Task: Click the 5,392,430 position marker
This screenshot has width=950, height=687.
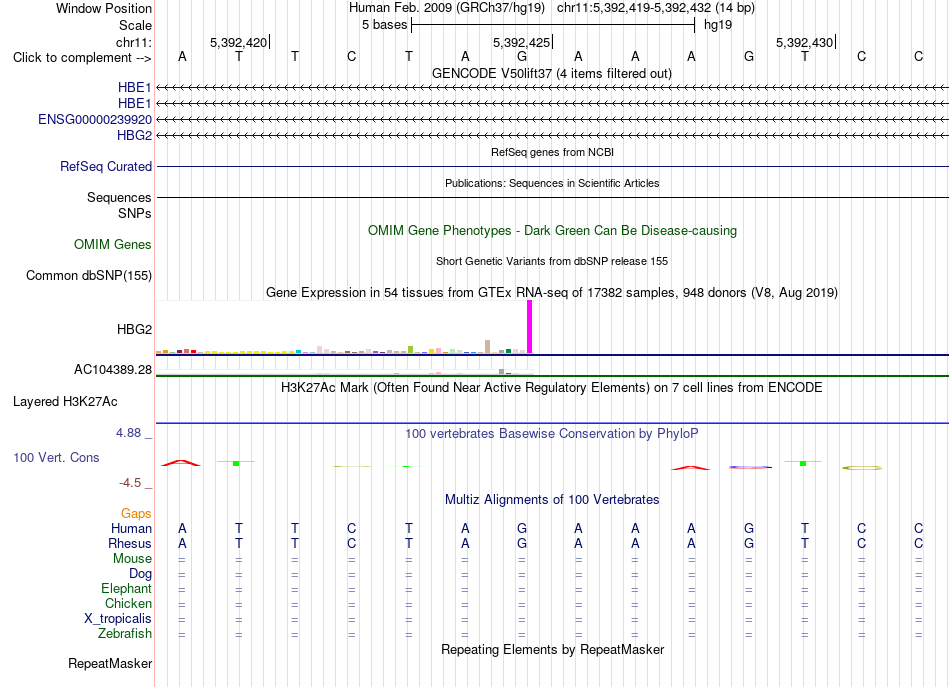Action: [x=805, y=42]
